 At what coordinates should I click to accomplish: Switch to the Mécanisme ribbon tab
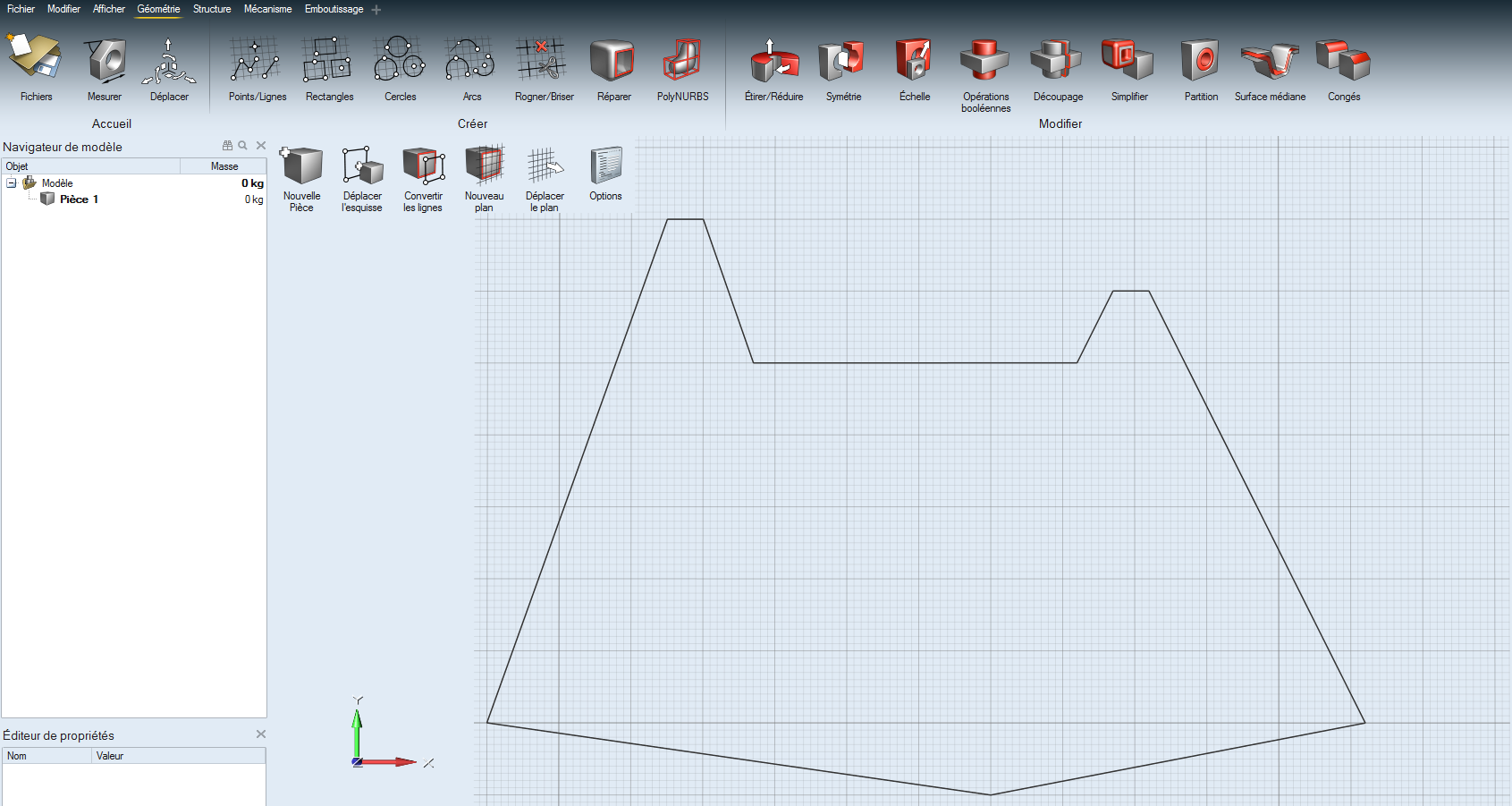pyautogui.click(x=268, y=9)
